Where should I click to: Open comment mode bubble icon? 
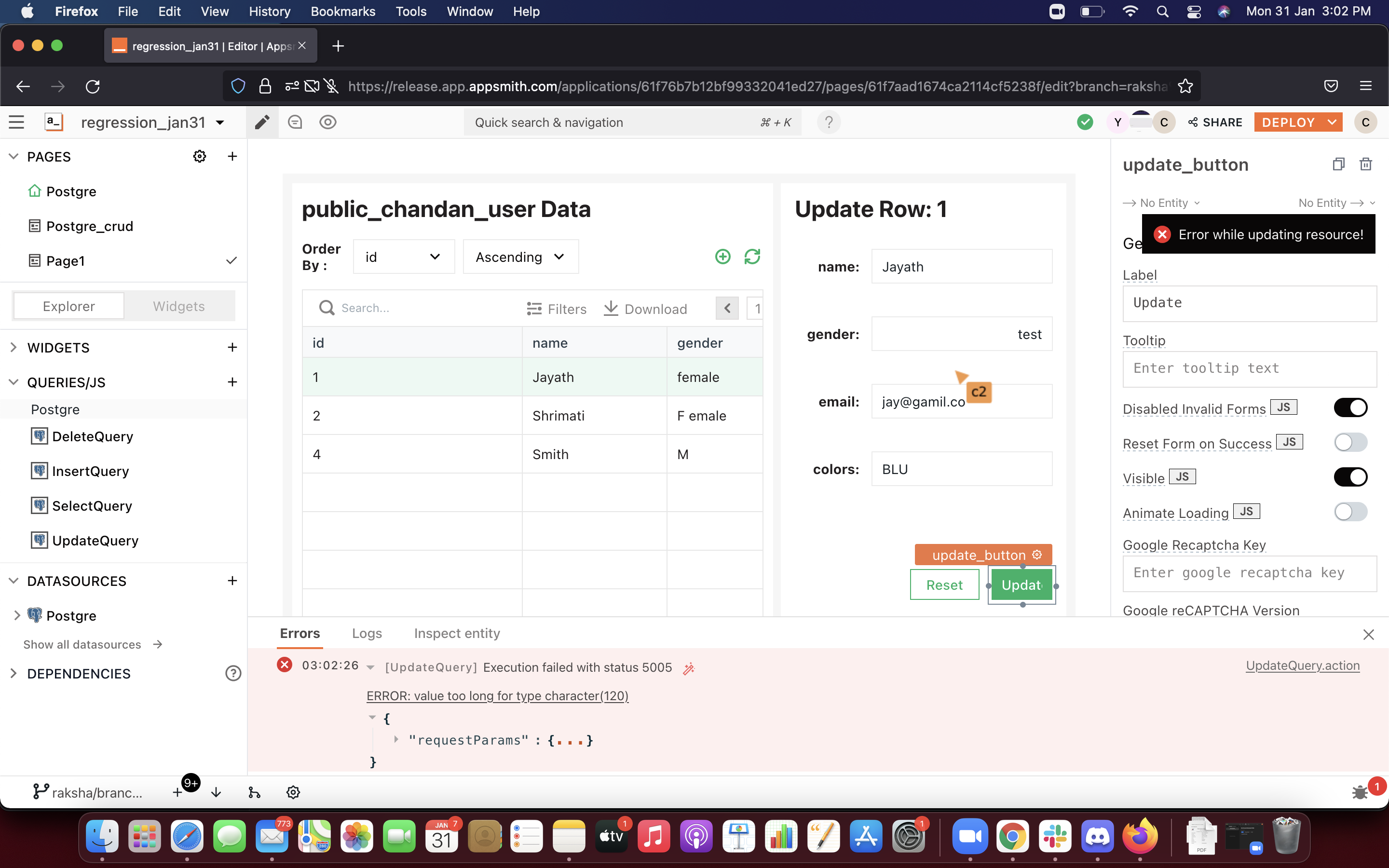tap(295, 122)
